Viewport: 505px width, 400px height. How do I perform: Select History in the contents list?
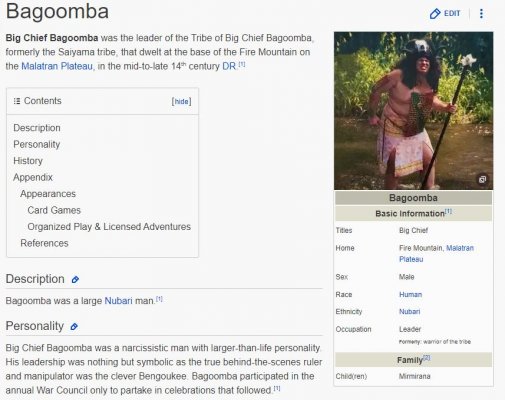pyautogui.click(x=28, y=161)
